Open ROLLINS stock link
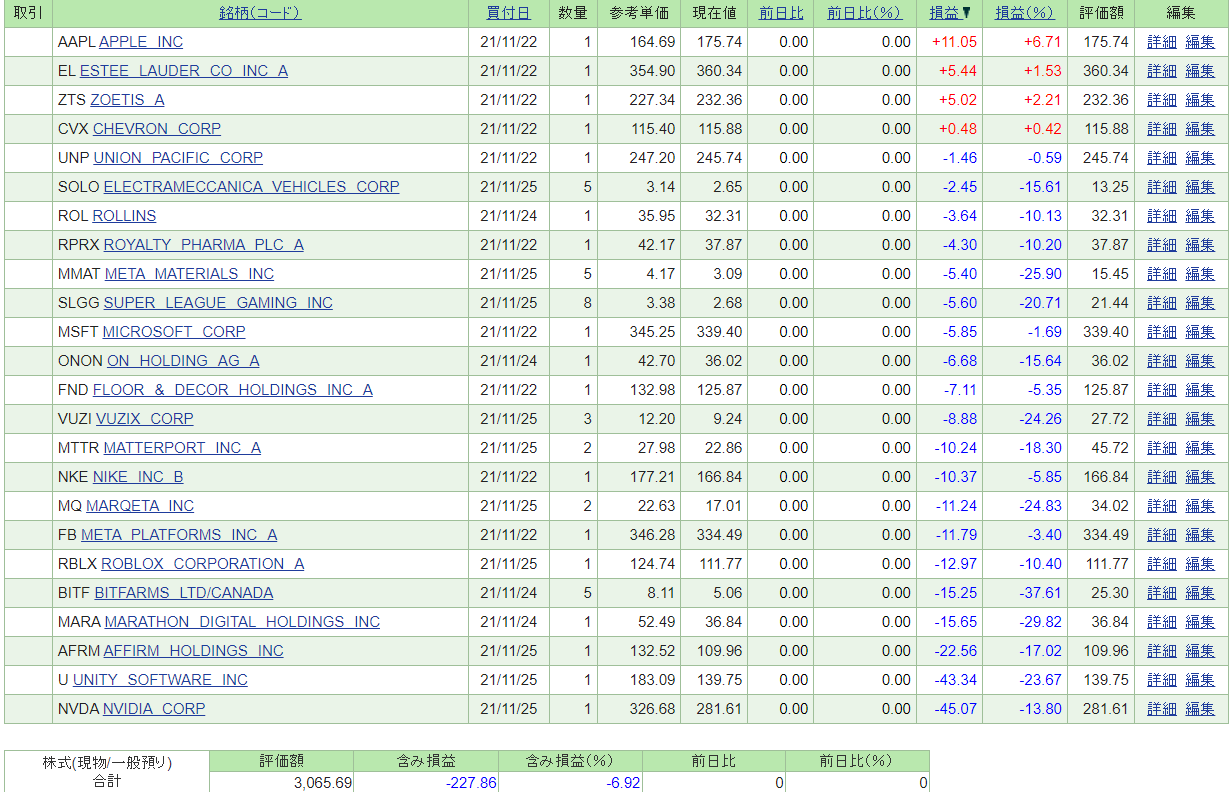The image size is (1229, 792). point(124,216)
